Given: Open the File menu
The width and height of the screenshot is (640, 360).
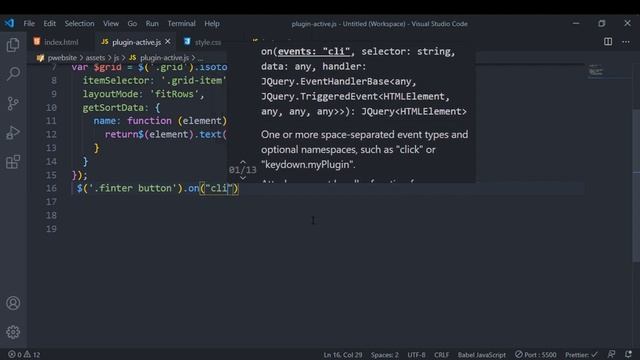Looking at the screenshot, I should 29,24.
